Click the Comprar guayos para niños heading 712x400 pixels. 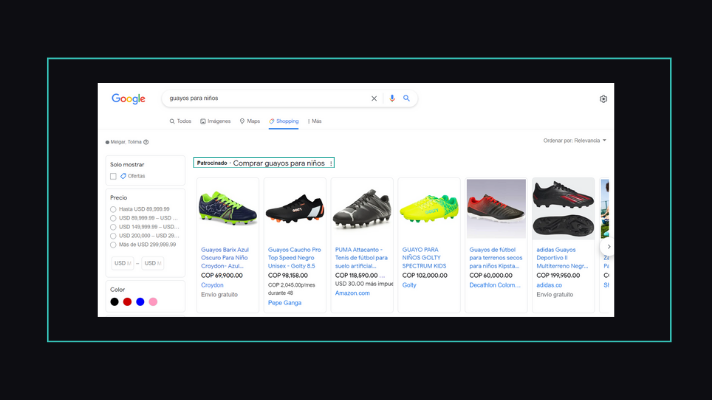click(279, 163)
